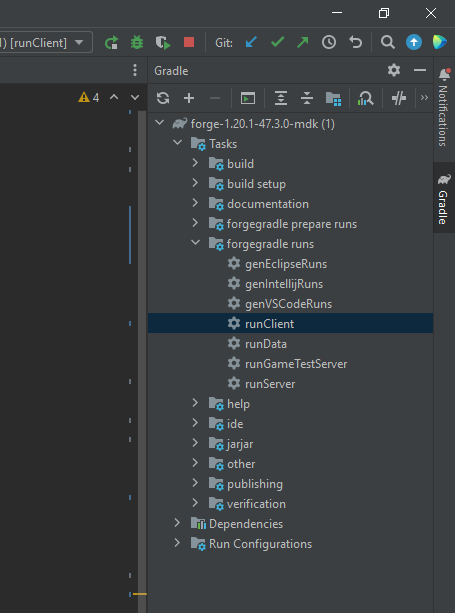Execute Gradle task console icon
This screenshot has height=613, width=455.
point(248,98)
